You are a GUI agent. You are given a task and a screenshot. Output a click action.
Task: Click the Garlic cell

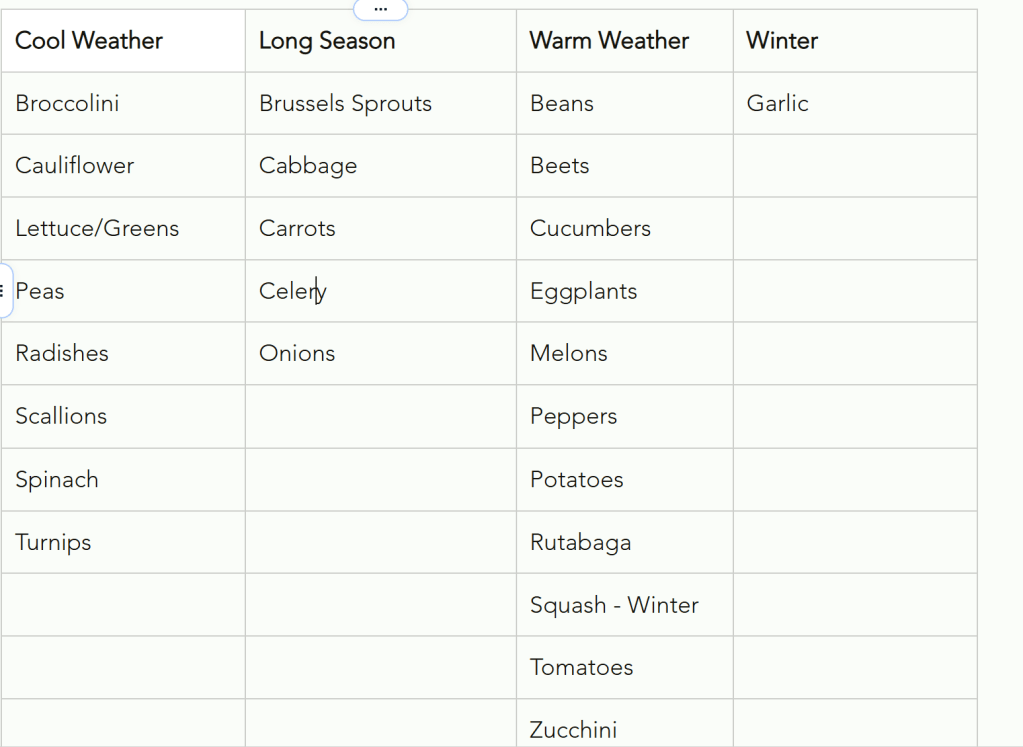777,103
